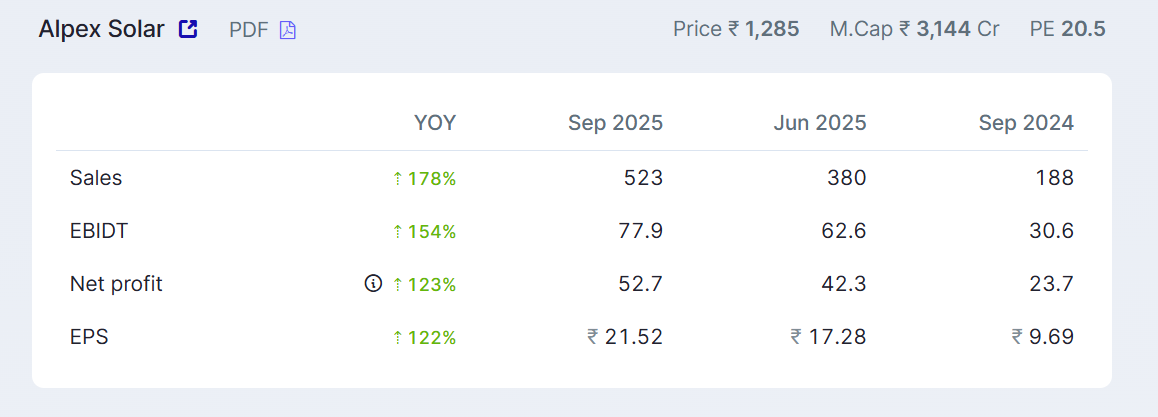Click the Sales row label
This screenshot has width=1158, height=417.
(96, 178)
